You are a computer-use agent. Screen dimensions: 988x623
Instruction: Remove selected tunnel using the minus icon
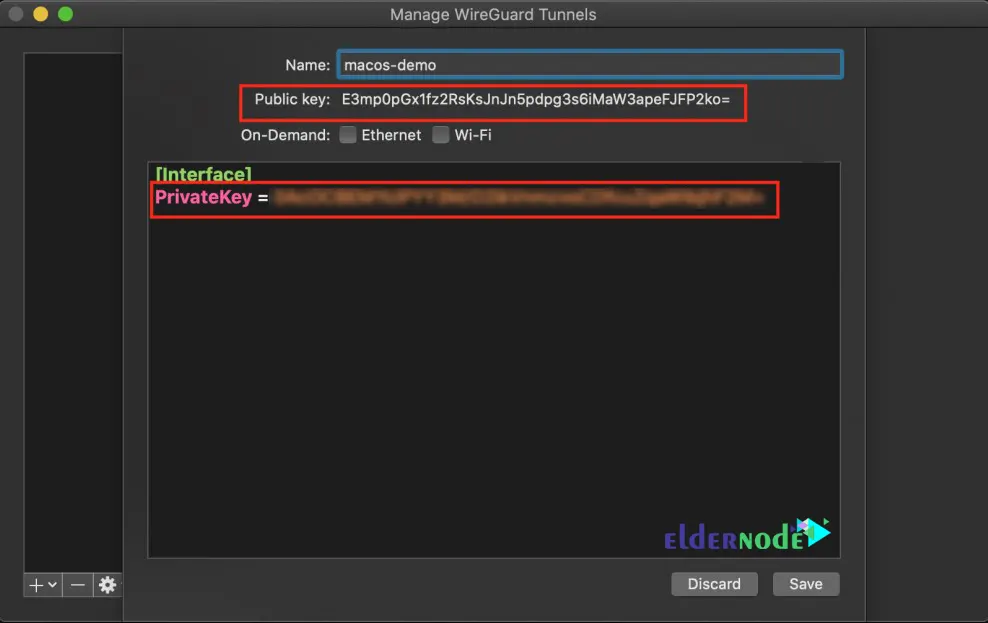(x=77, y=585)
